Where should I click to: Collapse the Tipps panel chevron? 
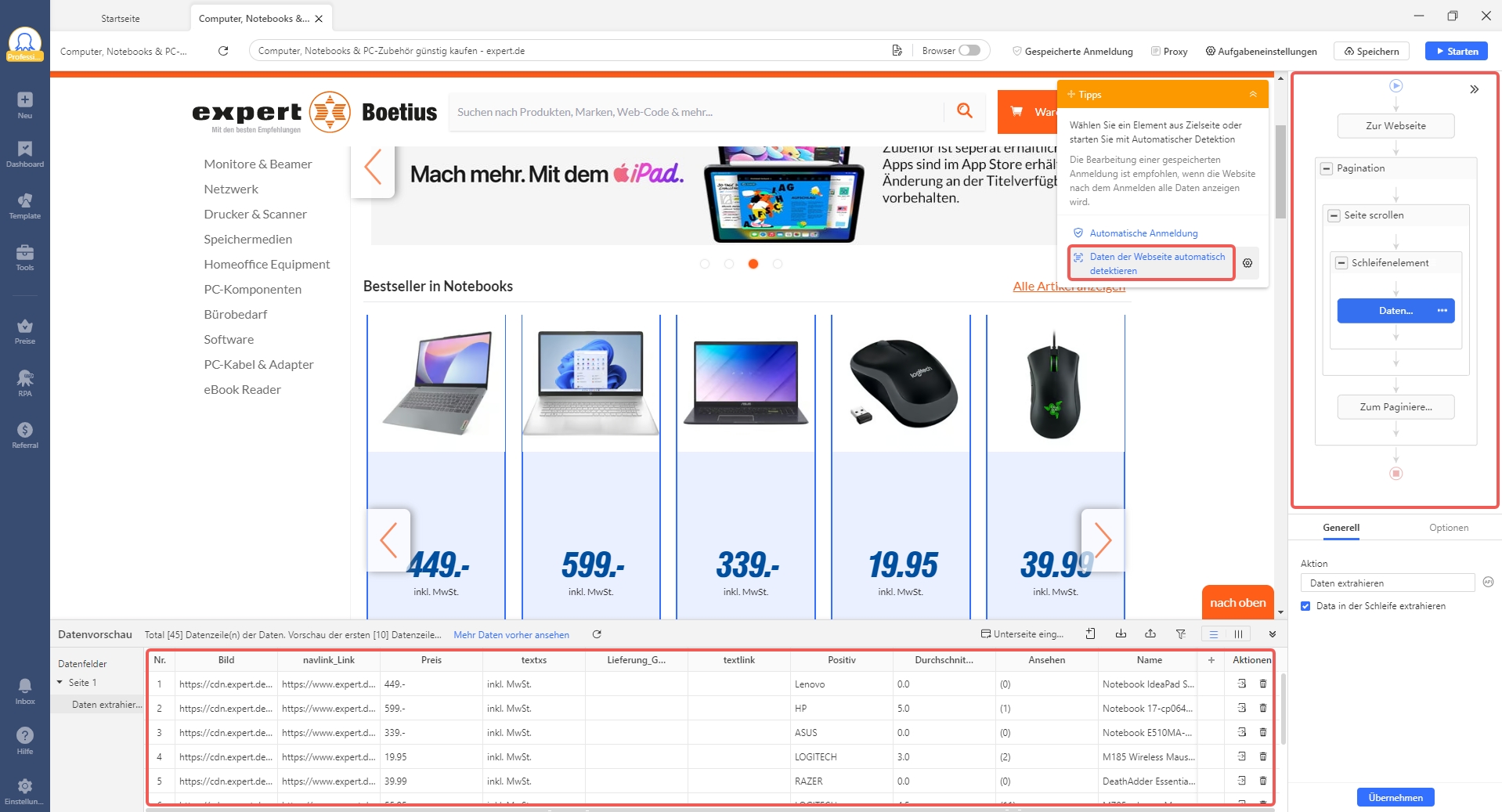coord(1253,94)
